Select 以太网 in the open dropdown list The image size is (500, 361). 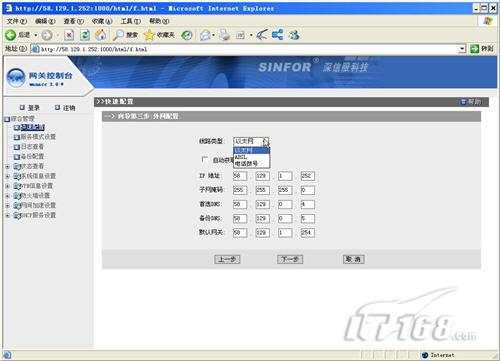coord(251,151)
